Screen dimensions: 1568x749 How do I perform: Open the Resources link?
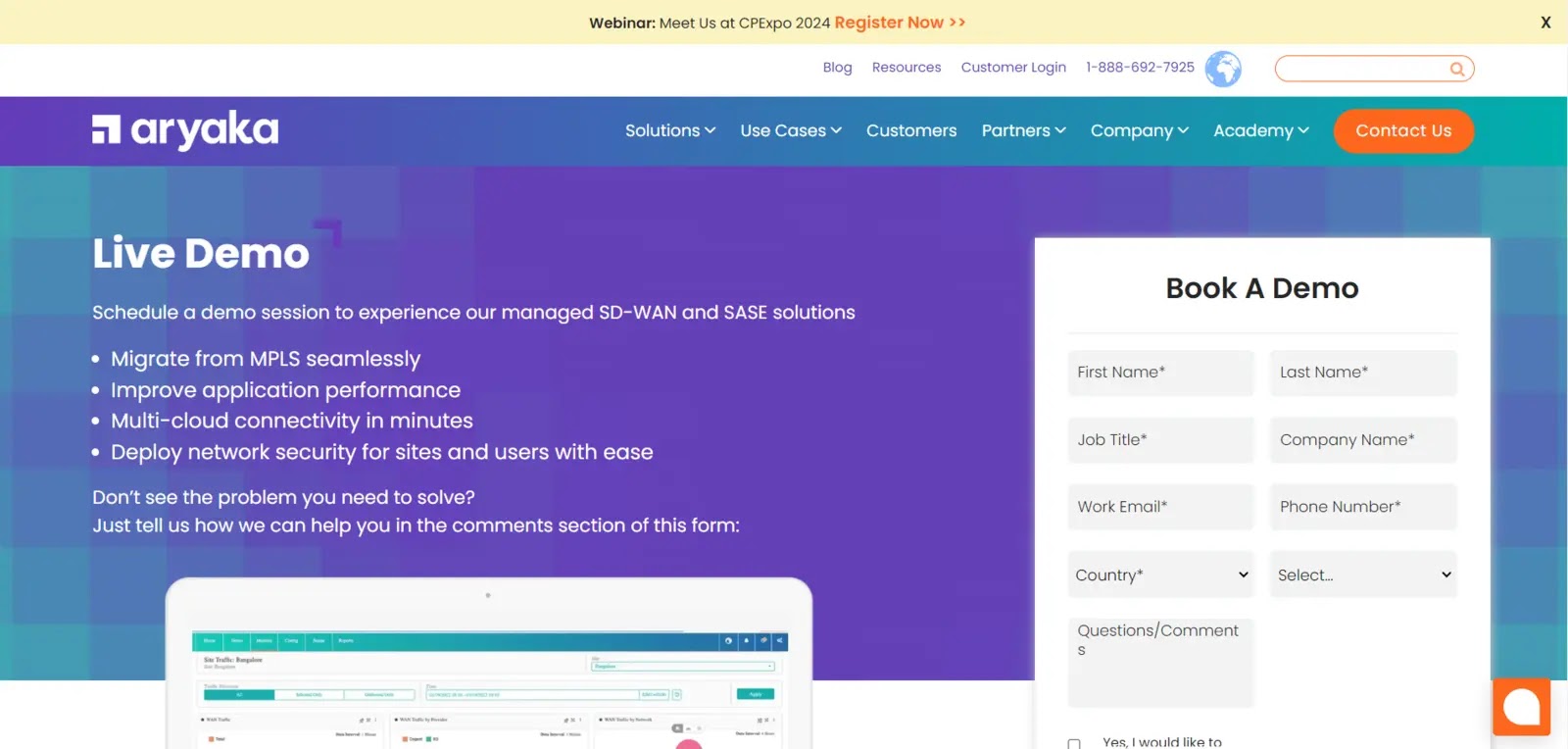(906, 68)
